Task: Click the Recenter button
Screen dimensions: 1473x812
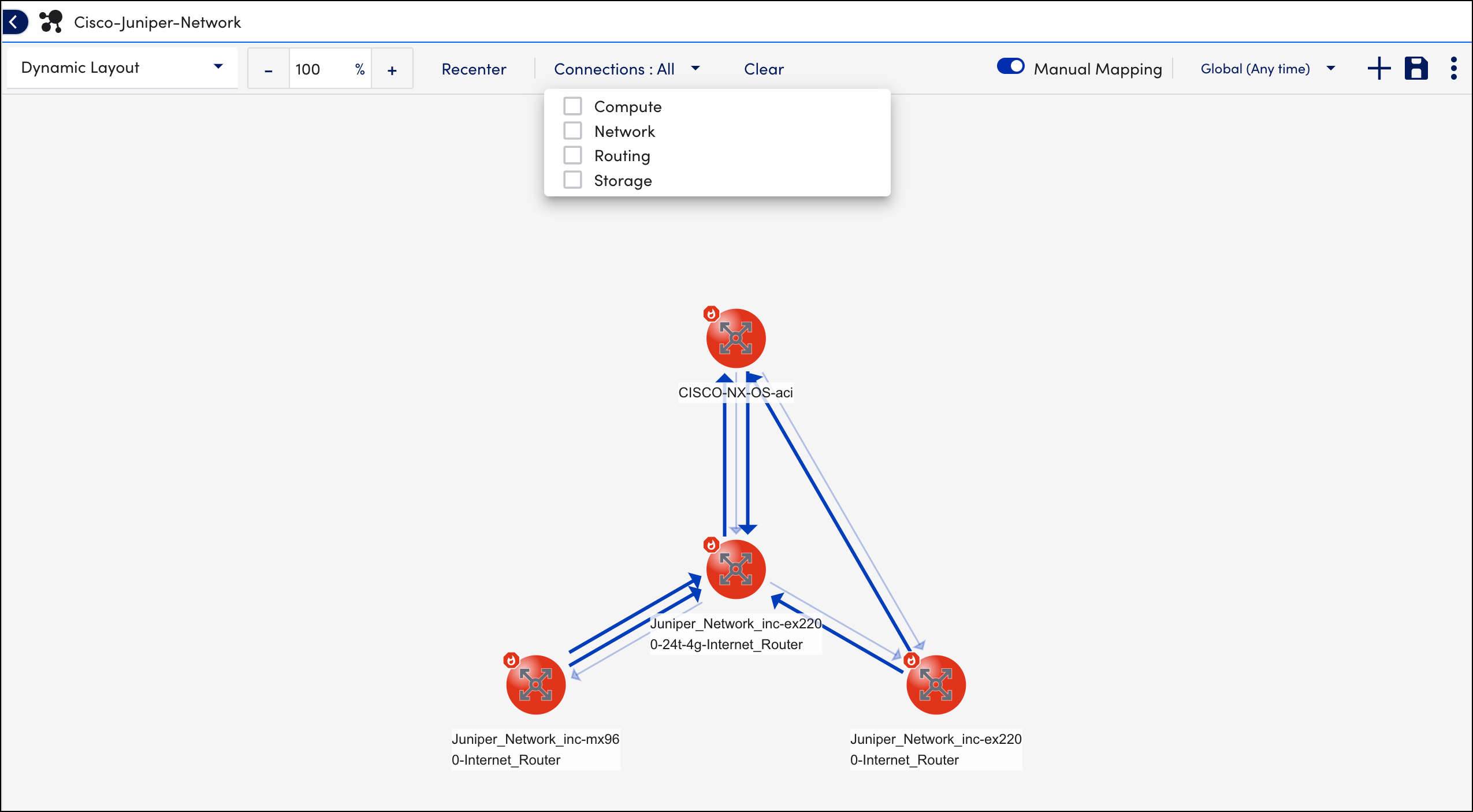Action: (474, 69)
